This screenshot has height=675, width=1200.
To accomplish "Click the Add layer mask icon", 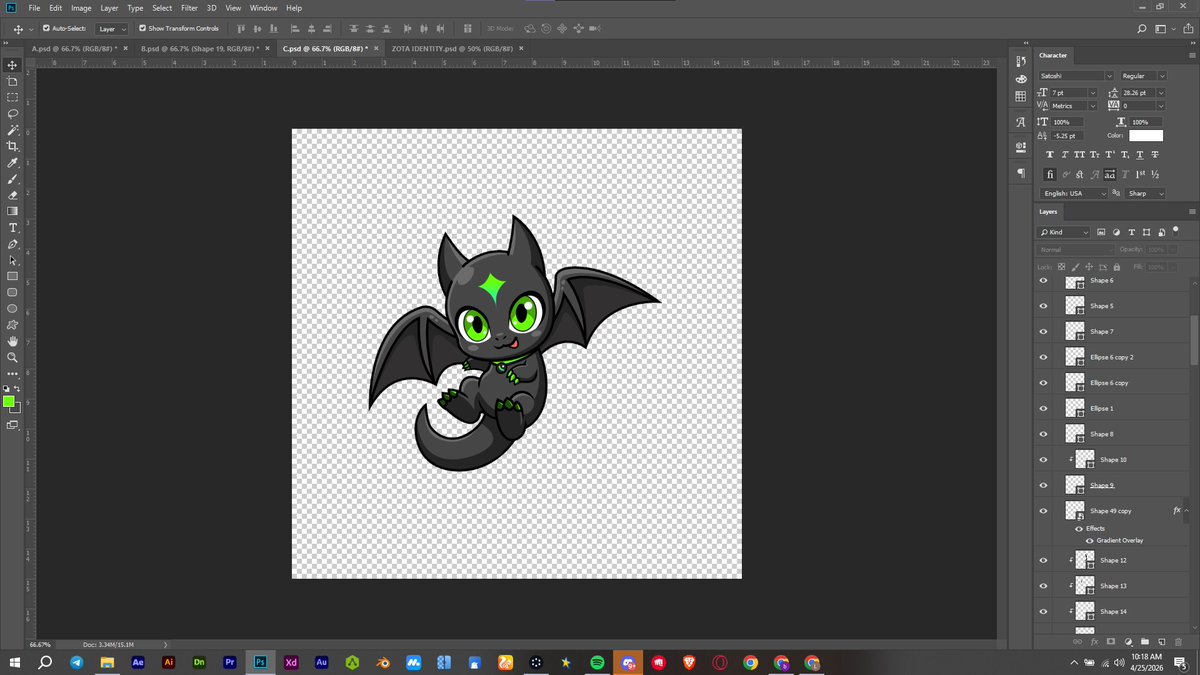I will [x=1111, y=641].
